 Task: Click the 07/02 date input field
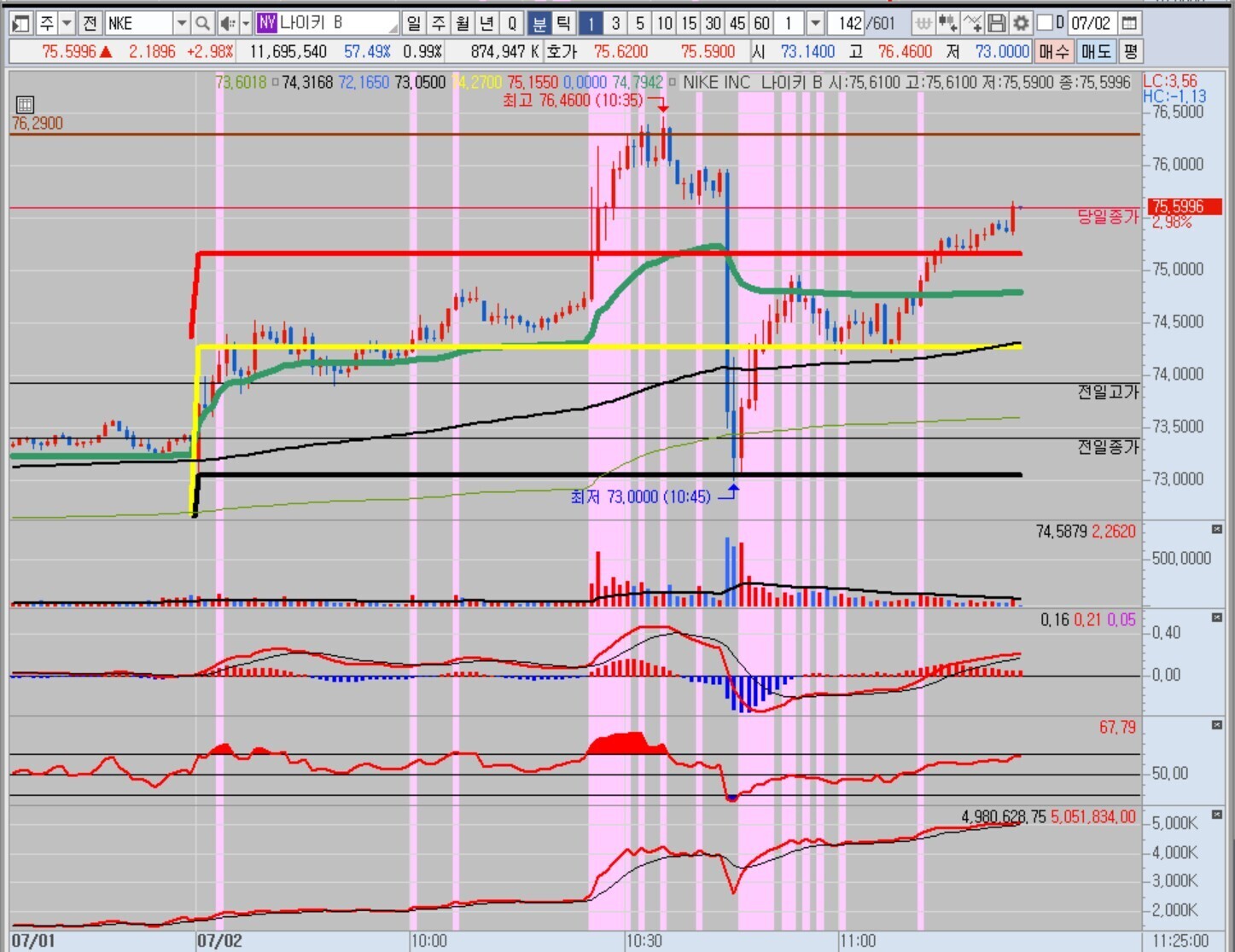(1091, 23)
